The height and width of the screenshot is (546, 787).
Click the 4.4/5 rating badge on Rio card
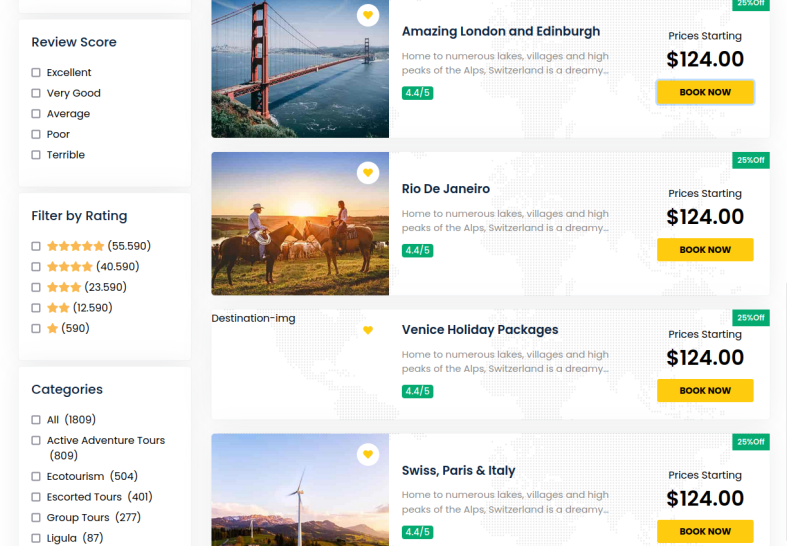click(417, 251)
